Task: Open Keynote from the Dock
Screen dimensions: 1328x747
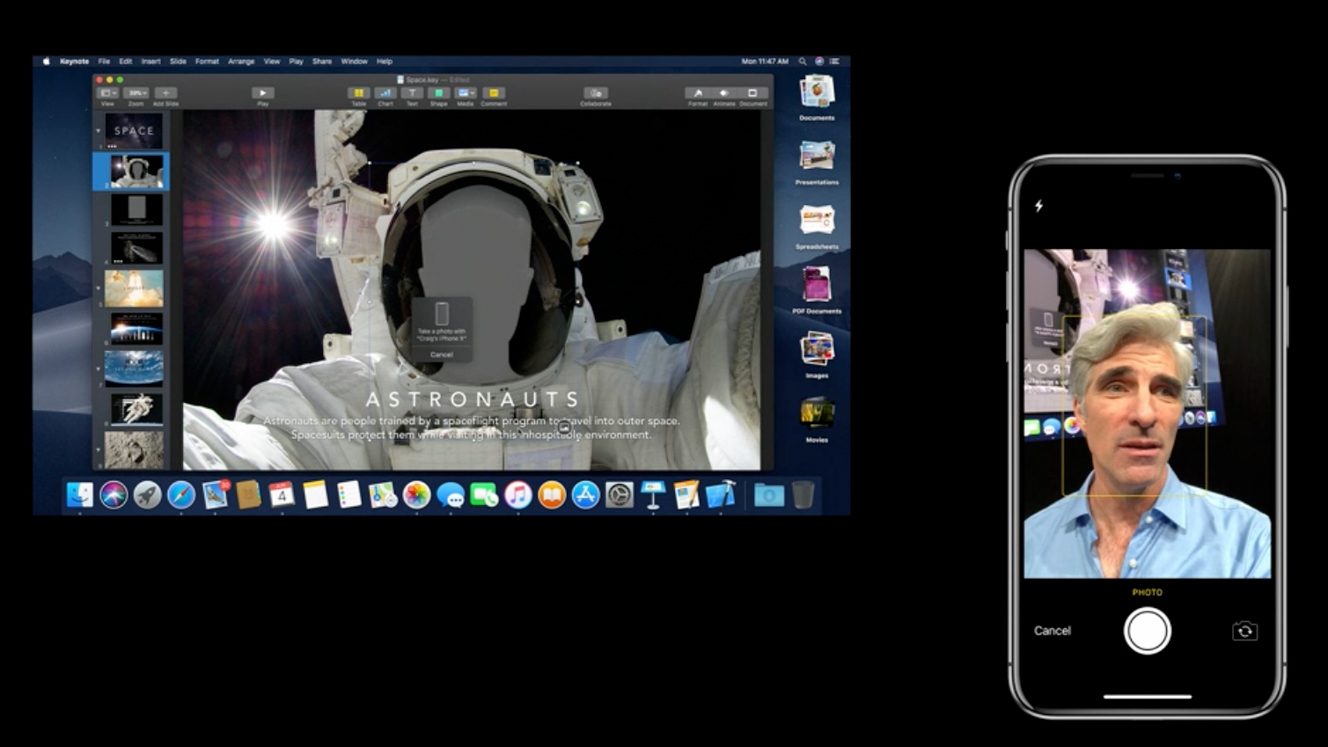Action: pos(653,494)
